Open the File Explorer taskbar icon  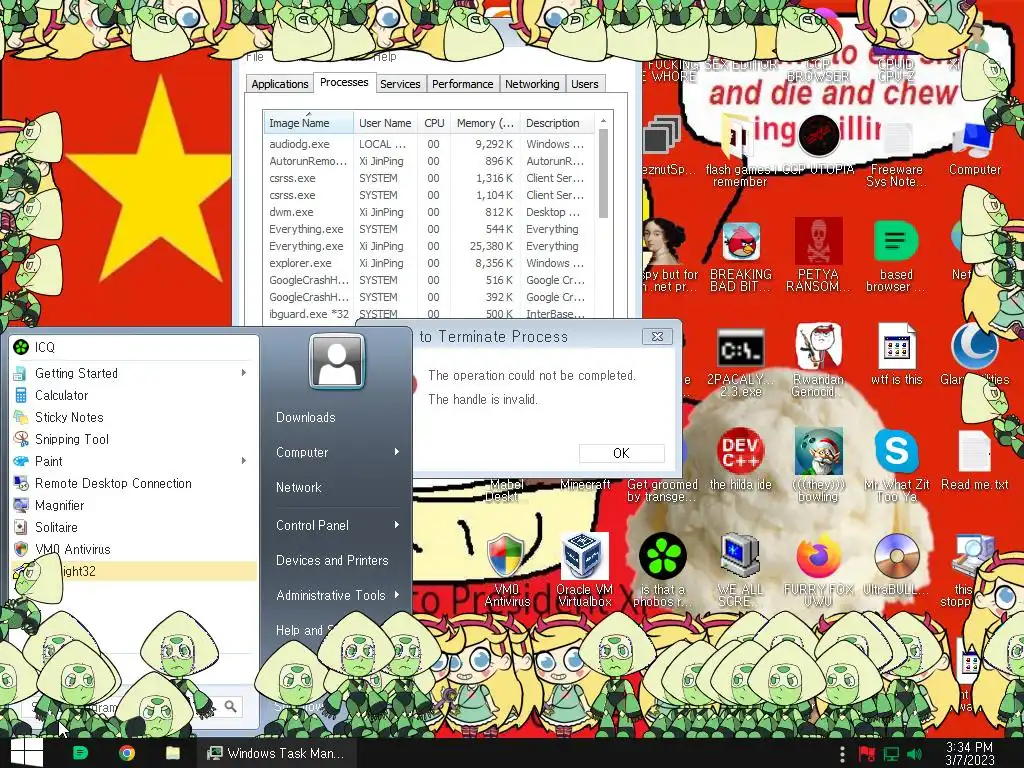pyautogui.click(x=172, y=753)
